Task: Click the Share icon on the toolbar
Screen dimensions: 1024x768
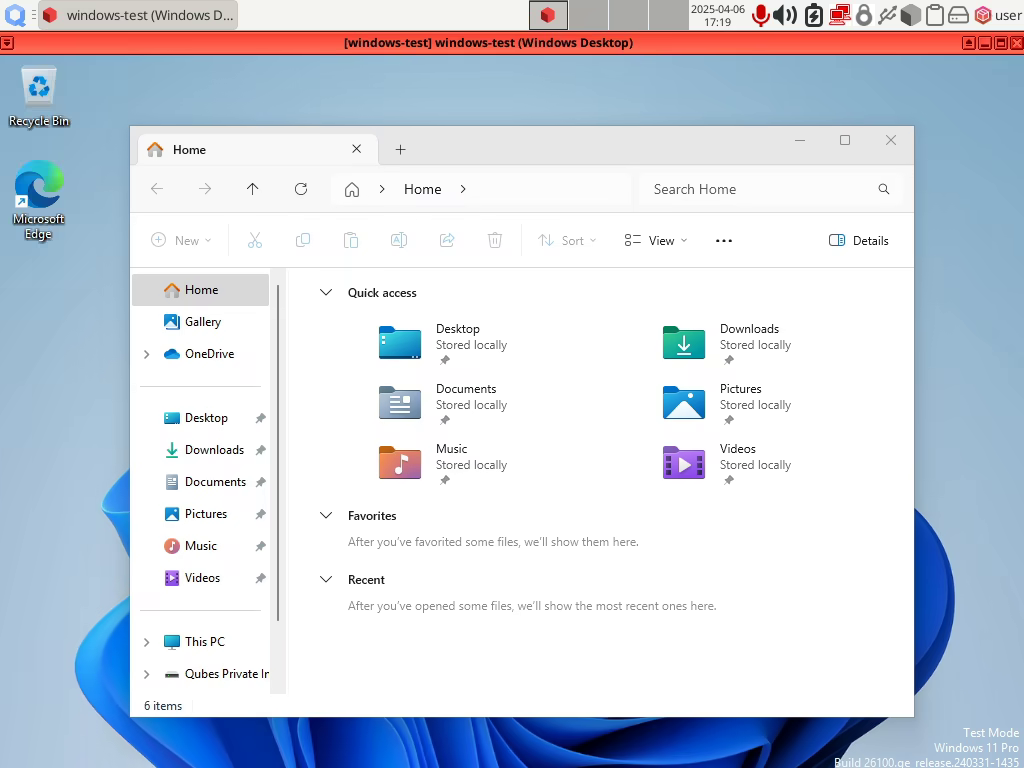Action: 447,240
